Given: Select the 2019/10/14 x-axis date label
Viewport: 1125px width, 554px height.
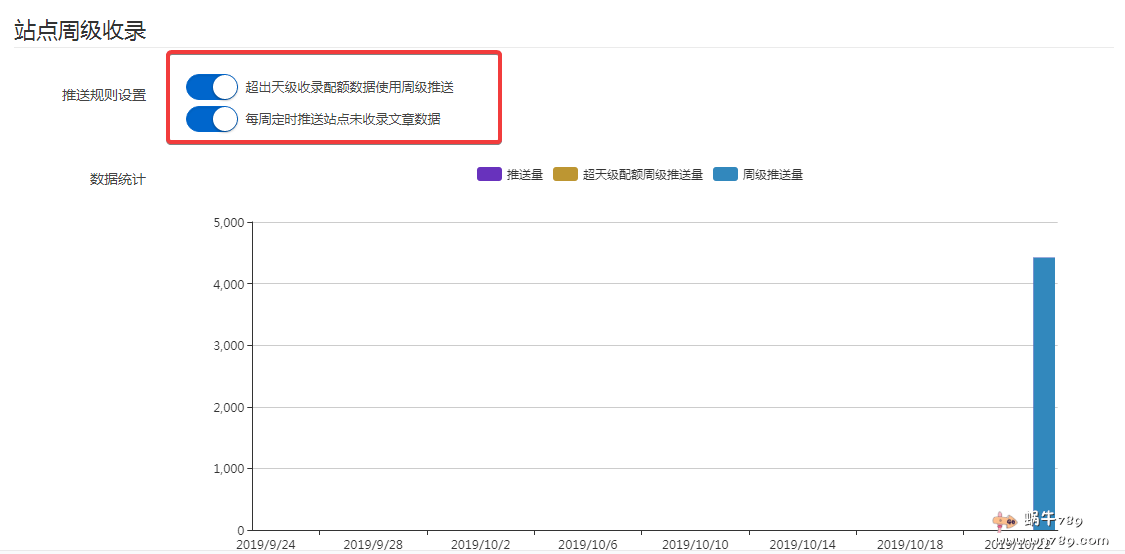Looking at the screenshot, I should pos(802,544).
